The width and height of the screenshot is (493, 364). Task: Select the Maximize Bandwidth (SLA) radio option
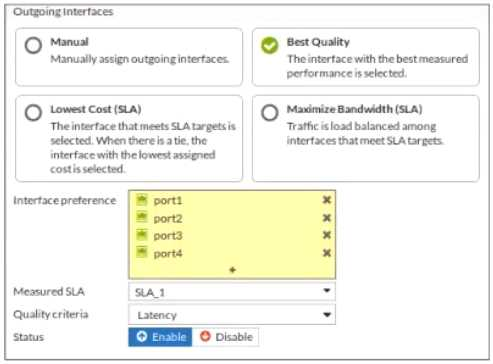click(270, 113)
